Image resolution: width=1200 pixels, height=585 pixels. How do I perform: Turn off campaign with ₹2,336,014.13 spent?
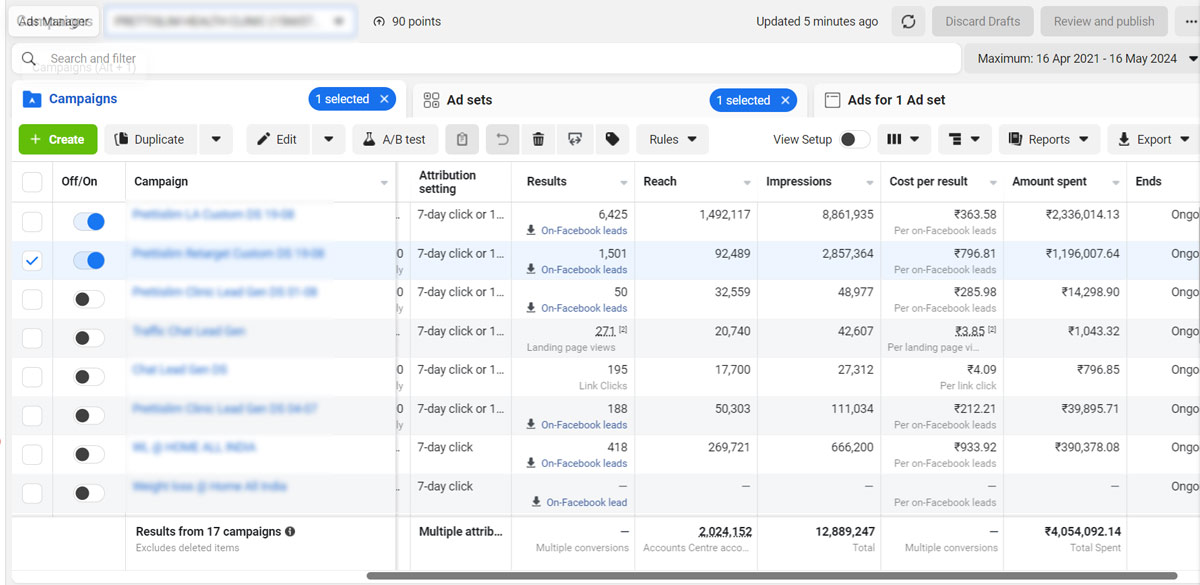pos(89,222)
